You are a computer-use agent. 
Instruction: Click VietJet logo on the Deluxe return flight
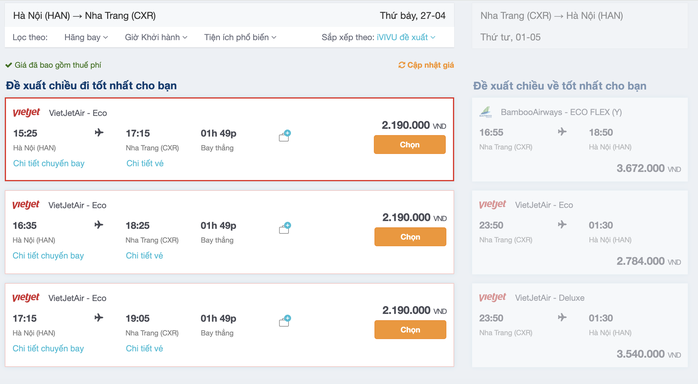click(x=492, y=297)
